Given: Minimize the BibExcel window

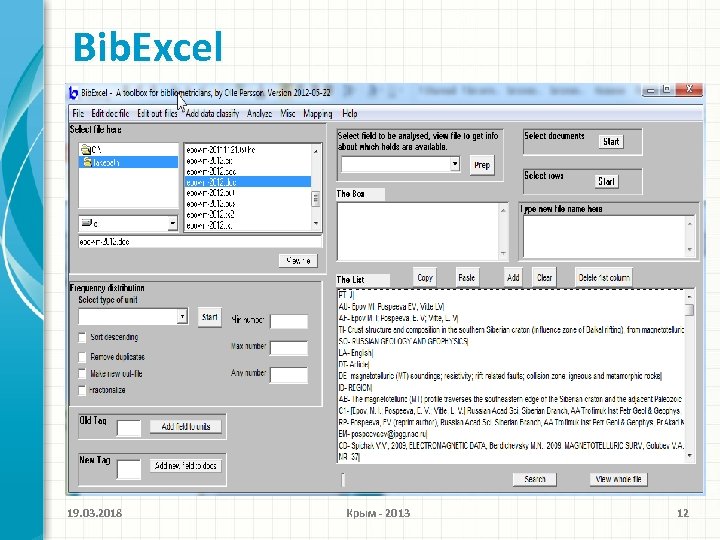Looking at the screenshot, I should pyautogui.click(x=650, y=90).
